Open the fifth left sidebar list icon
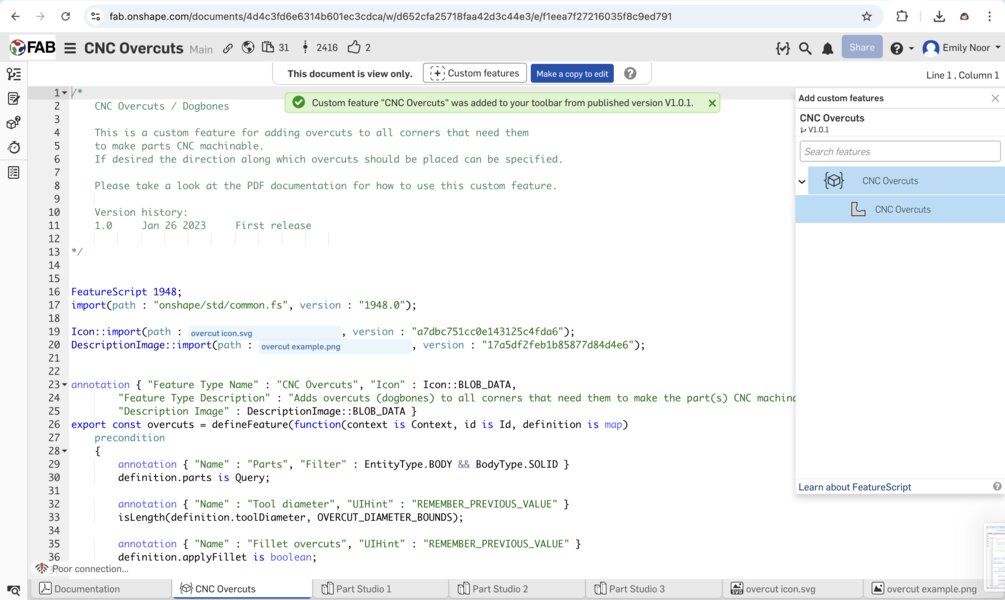This screenshot has height=600, width=1005. (13, 172)
